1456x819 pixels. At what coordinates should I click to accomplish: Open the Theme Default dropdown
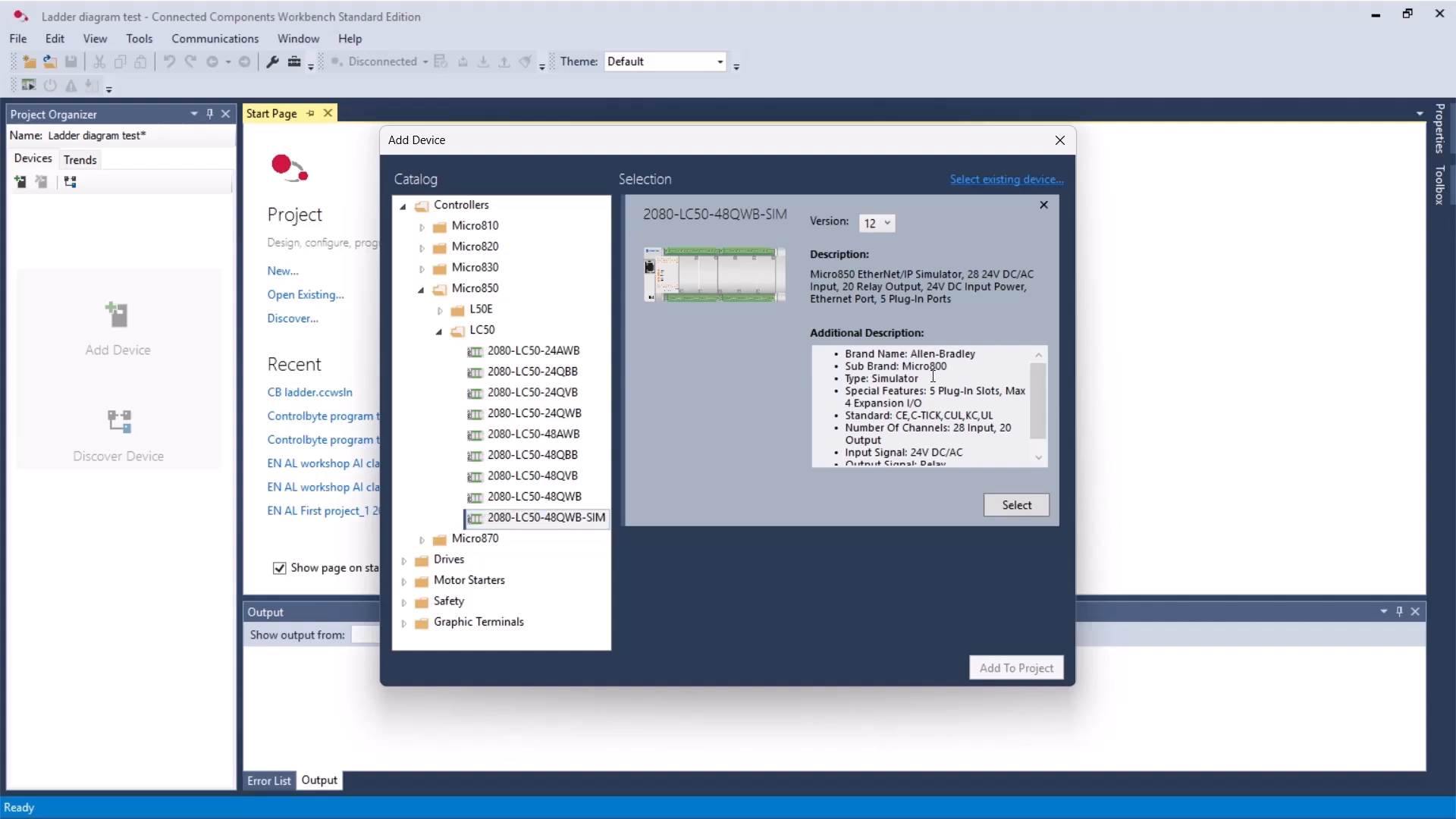665,61
